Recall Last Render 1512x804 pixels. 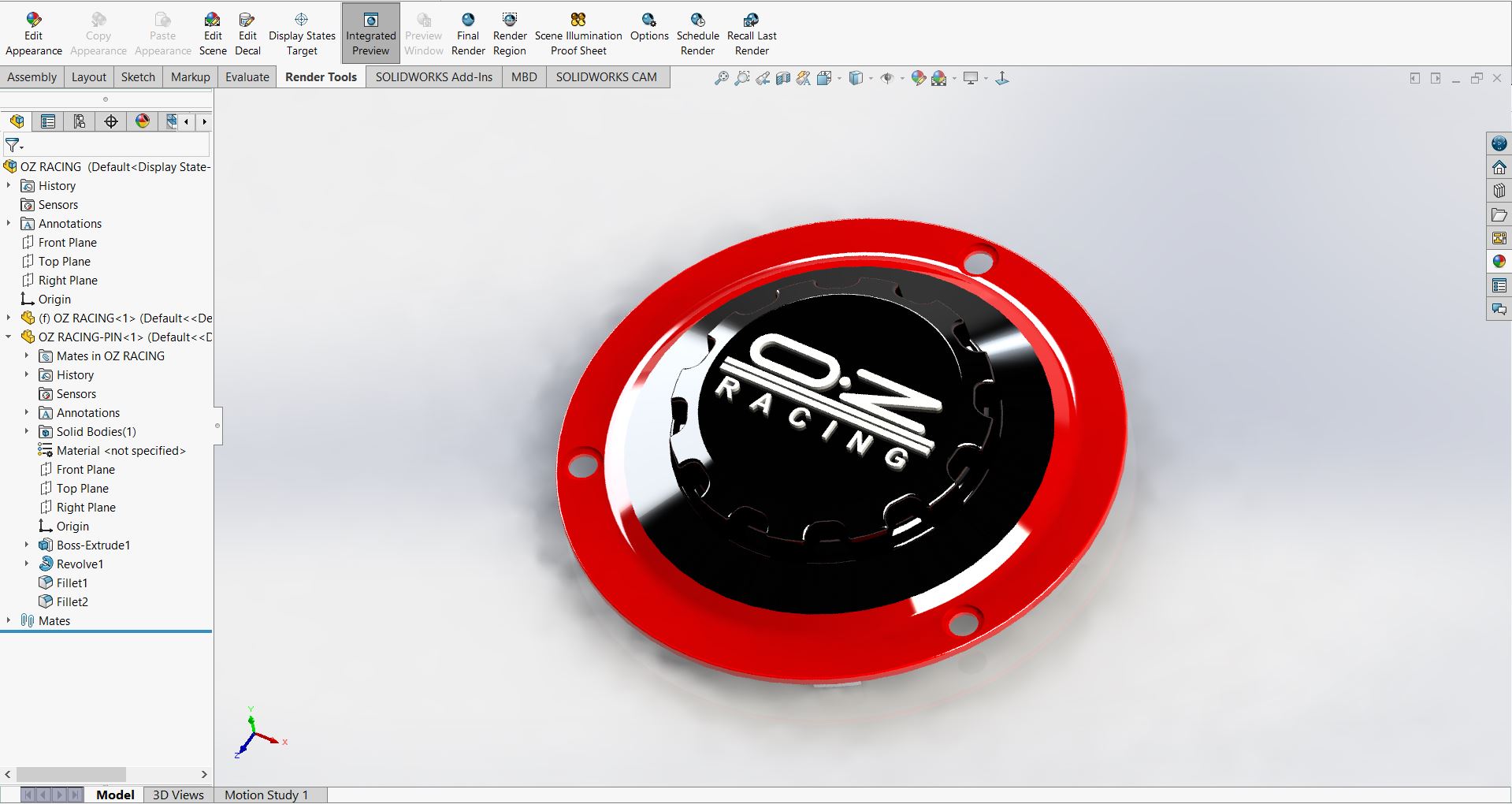(x=752, y=34)
